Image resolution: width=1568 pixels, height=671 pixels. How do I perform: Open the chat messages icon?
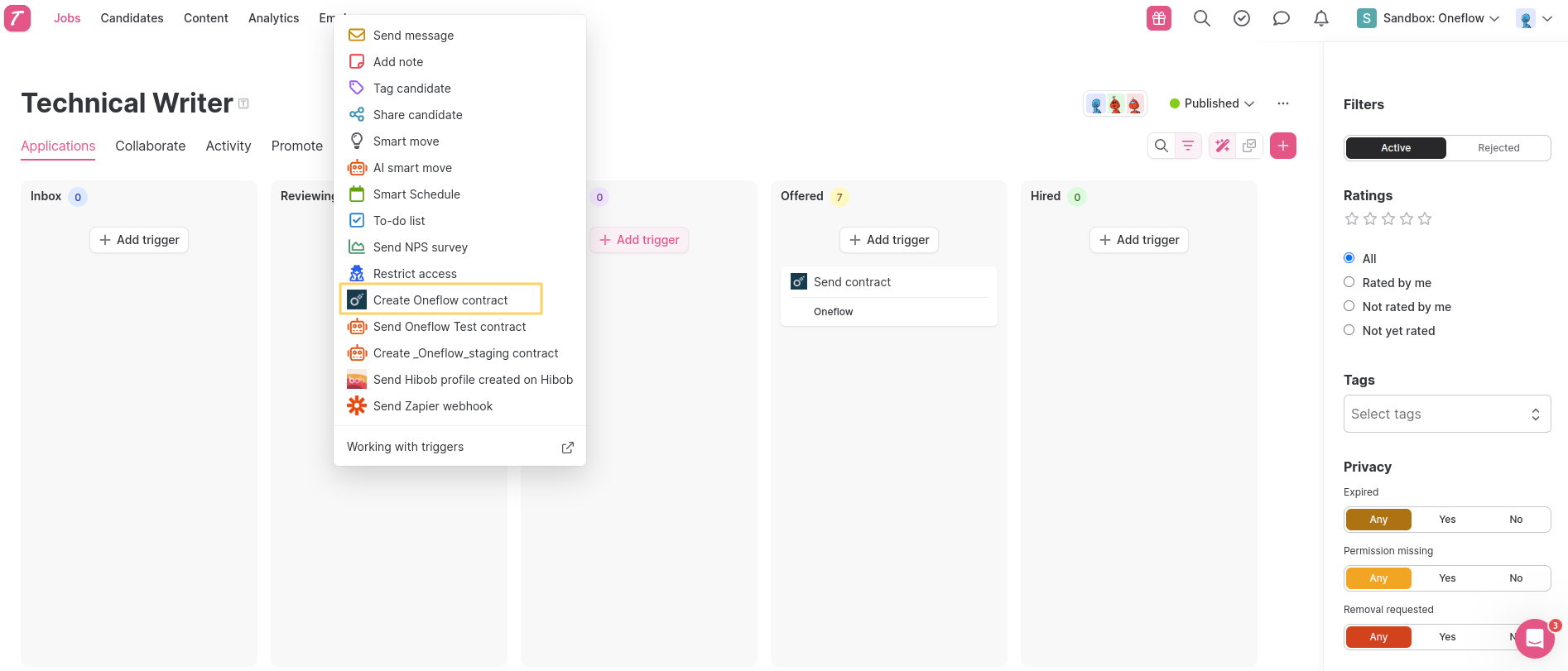click(x=1282, y=18)
